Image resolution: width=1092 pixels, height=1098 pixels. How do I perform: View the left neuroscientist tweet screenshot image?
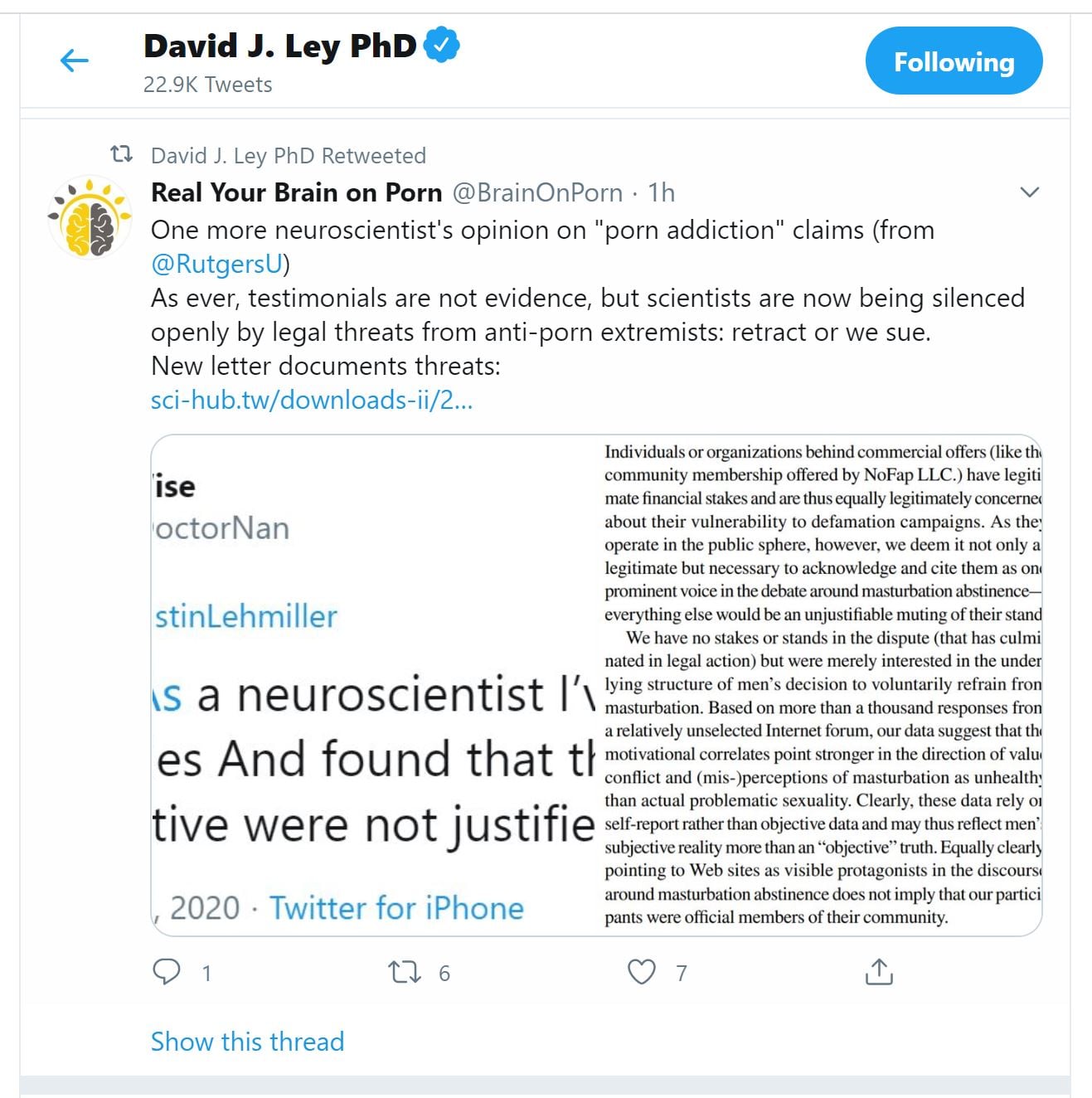pos(373,686)
